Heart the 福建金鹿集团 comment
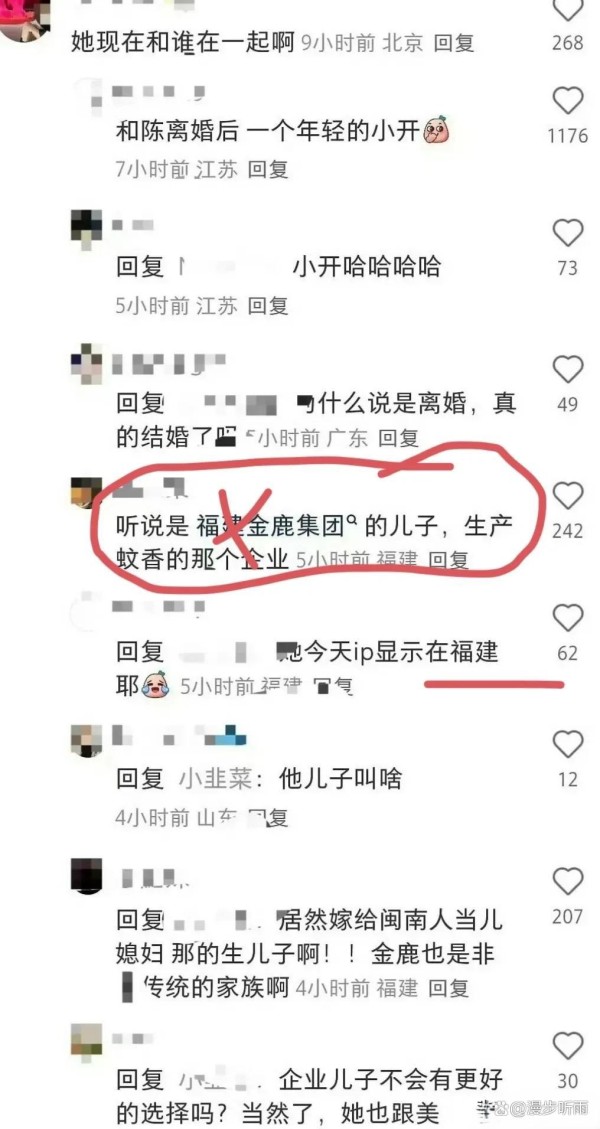 [568, 495]
